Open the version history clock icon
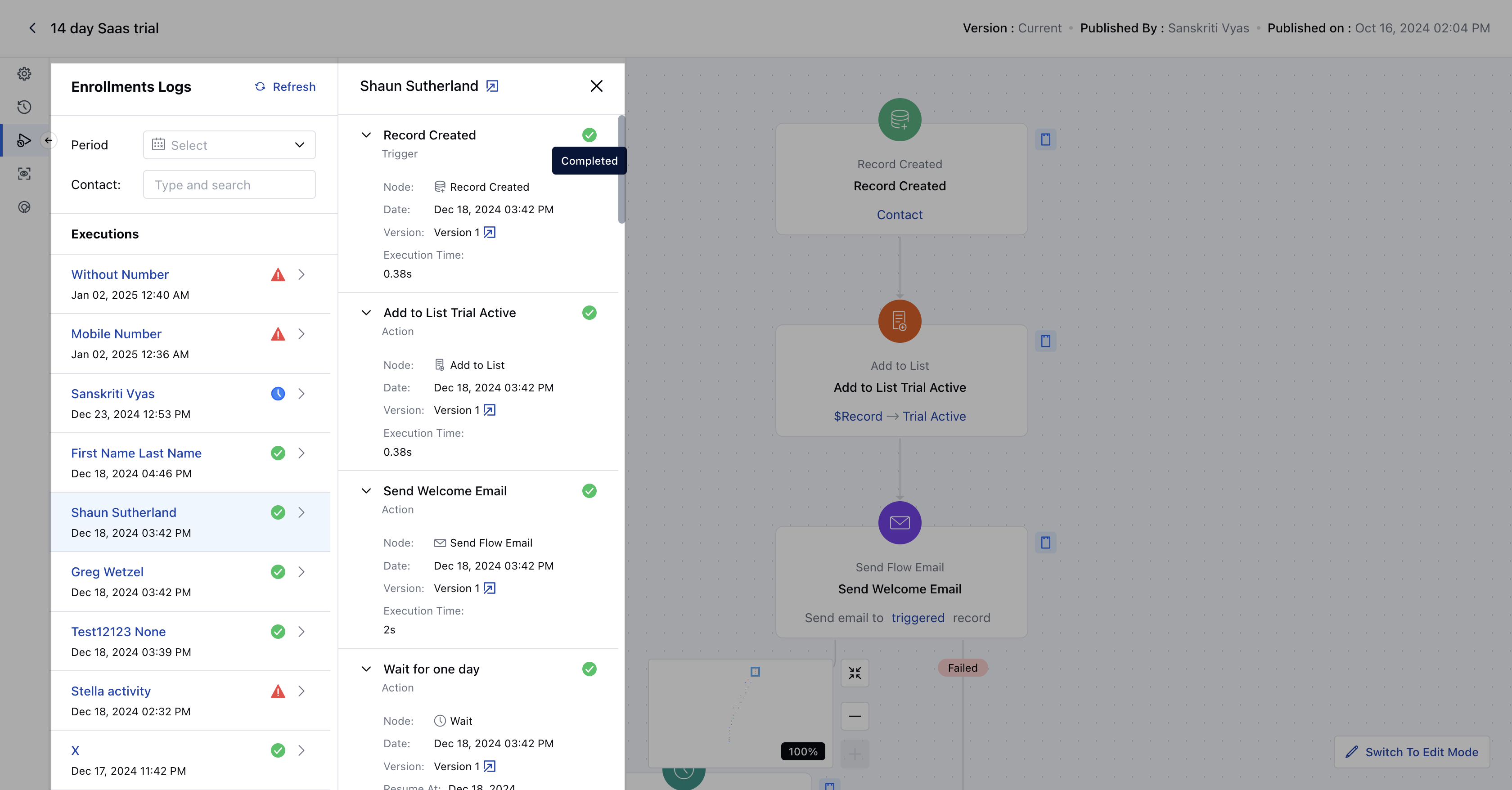The image size is (1512, 790). tap(24, 107)
